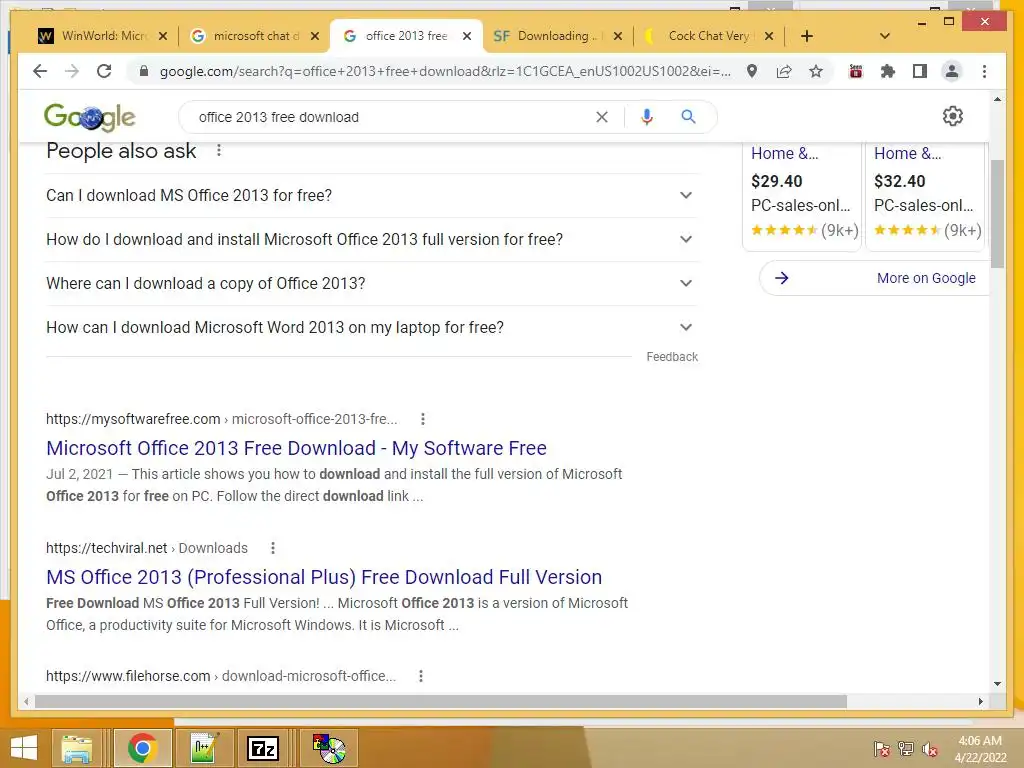Clear the Google search box text
Viewport: 1024px width, 768px height.
[x=601, y=117]
